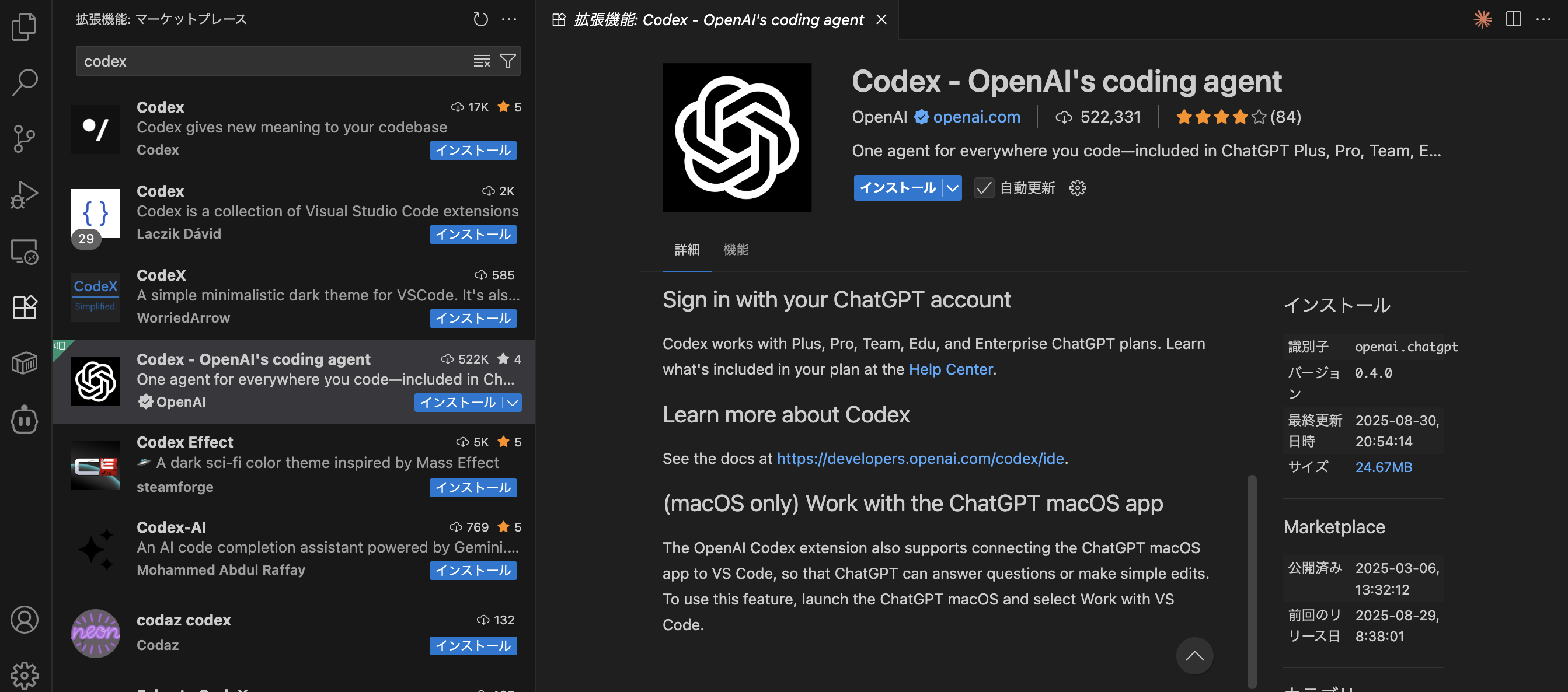Screen dimensions: 1568x692
Task: Toggle the 自動更新 auto-update checkbox
Action: (984, 188)
